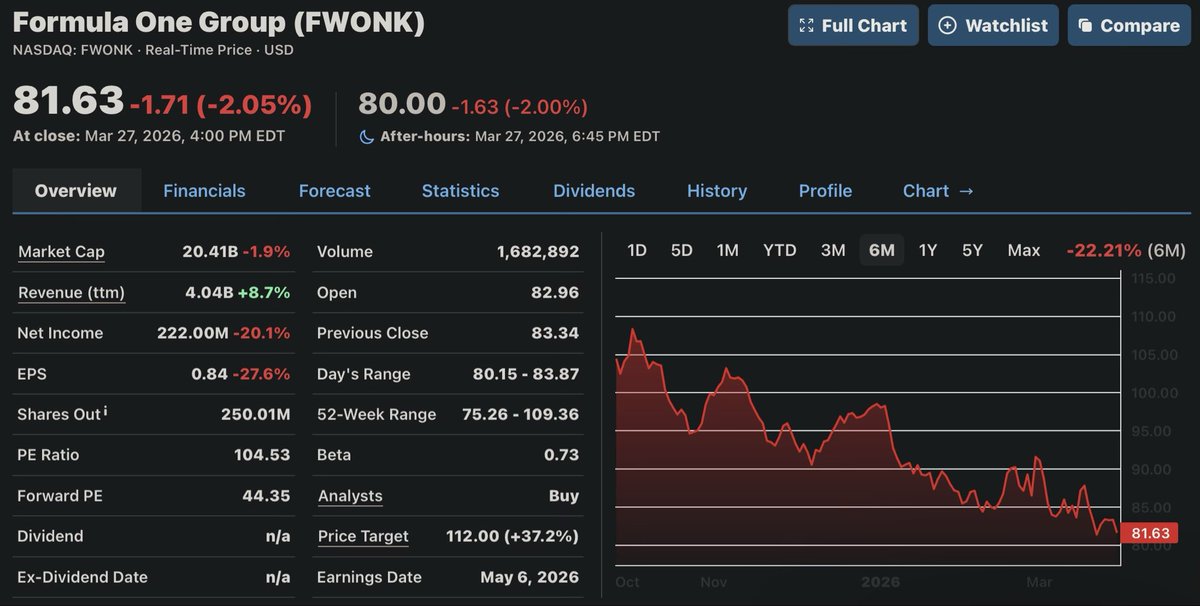Screen dimensions: 1200x606
Task: Select the 1D chart range
Action: coord(637,250)
